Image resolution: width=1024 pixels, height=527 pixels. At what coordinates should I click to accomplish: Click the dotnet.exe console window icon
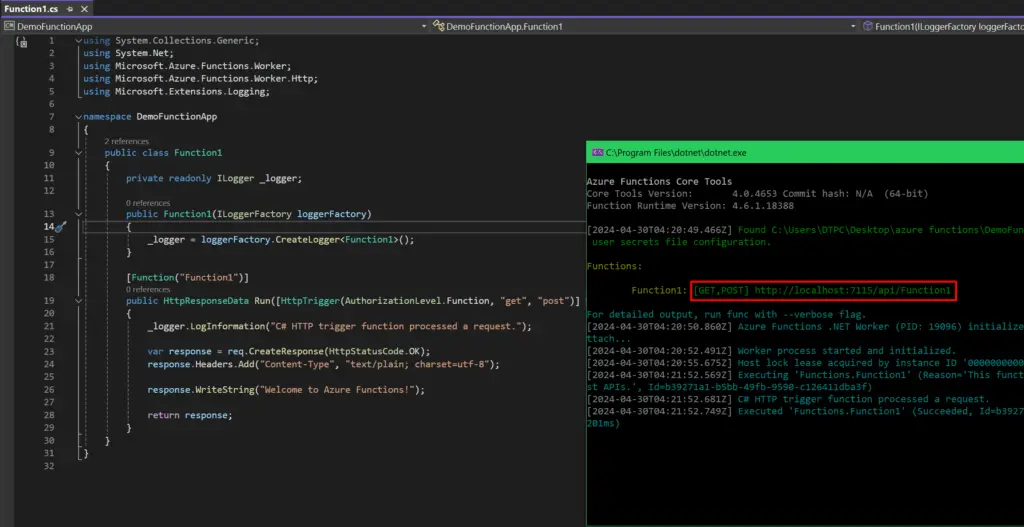[x=597, y=152]
